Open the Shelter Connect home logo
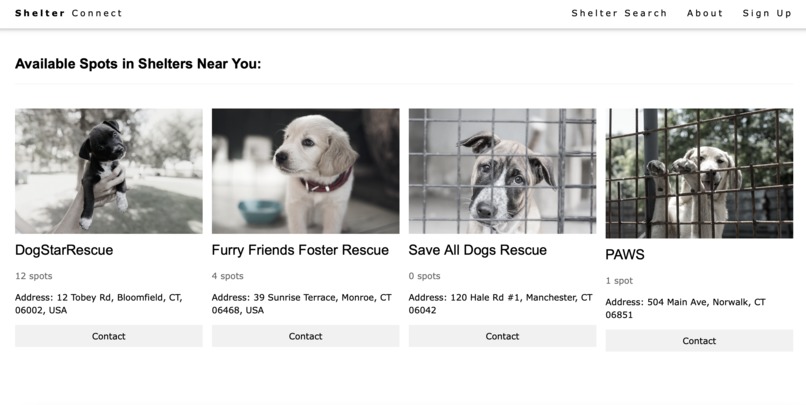806x405 pixels. click(68, 13)
